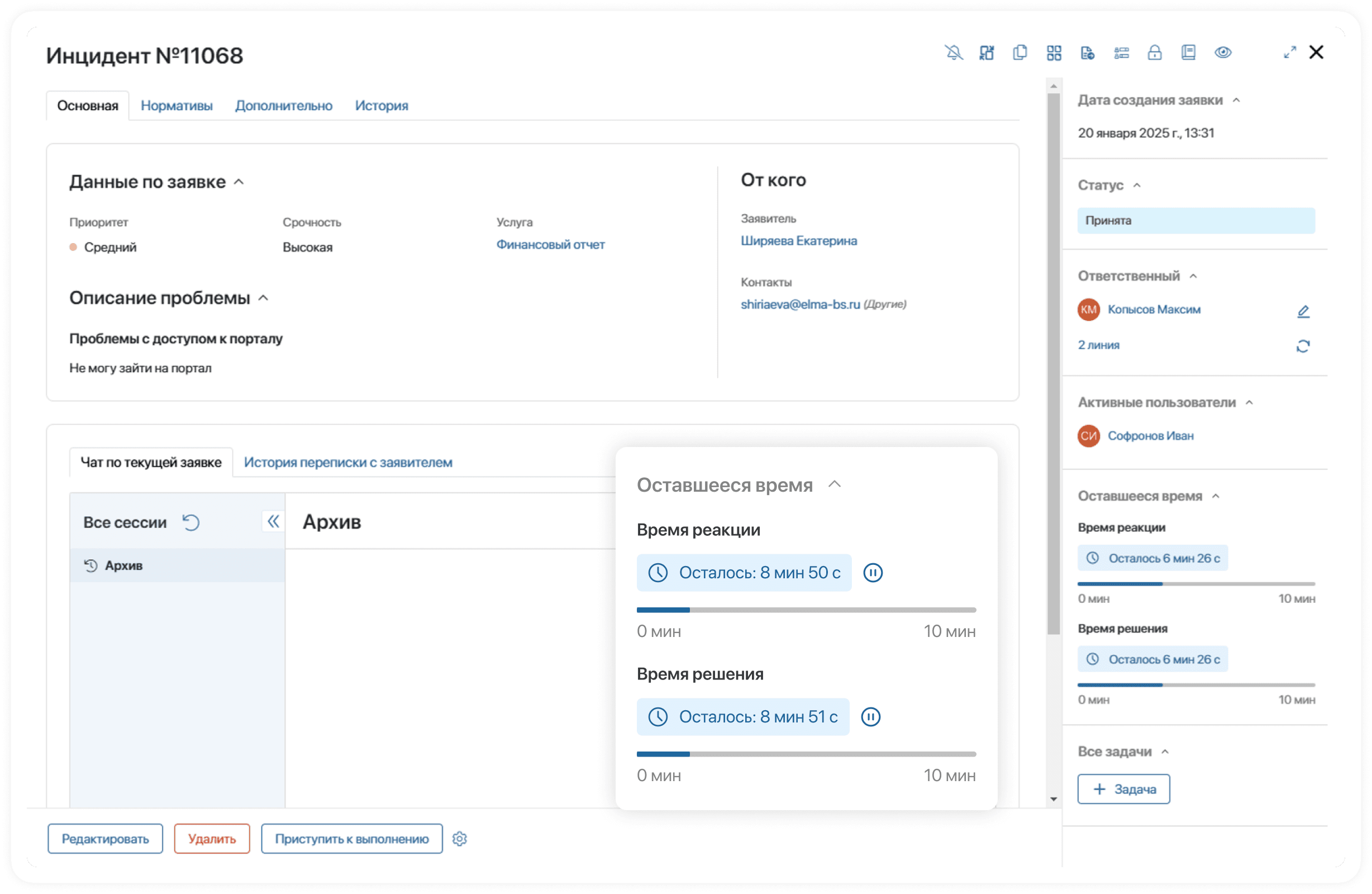
Task: Click the padlock icon
Action: 1154,53
